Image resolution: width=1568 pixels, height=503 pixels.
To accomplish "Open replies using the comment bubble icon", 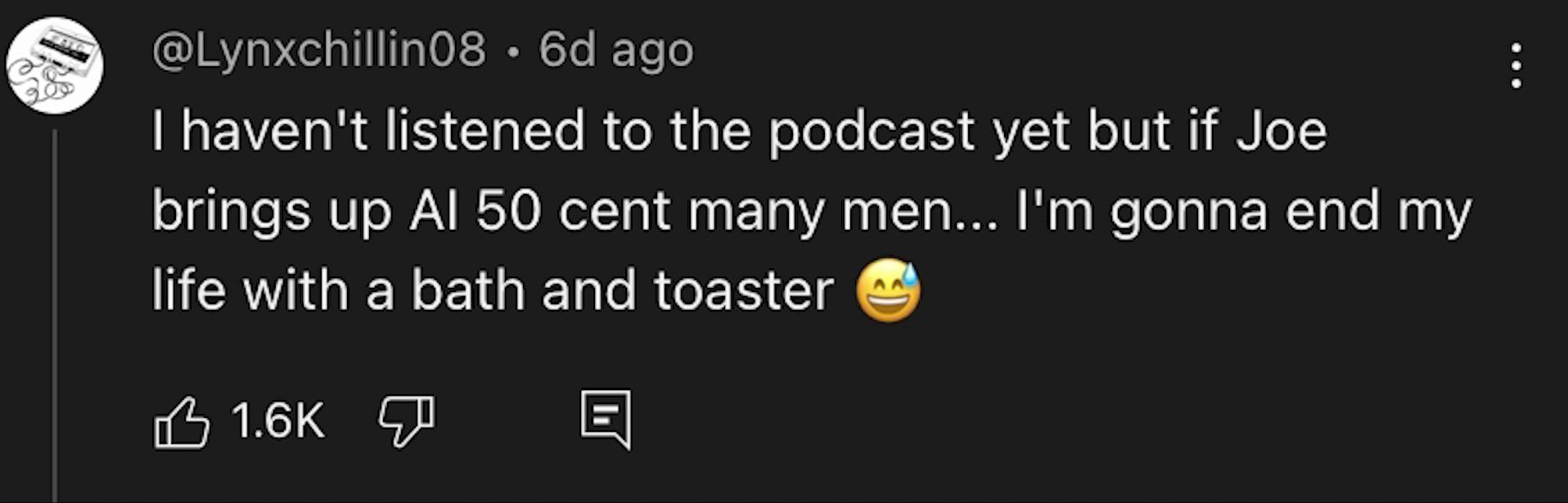I will point(606,420).
